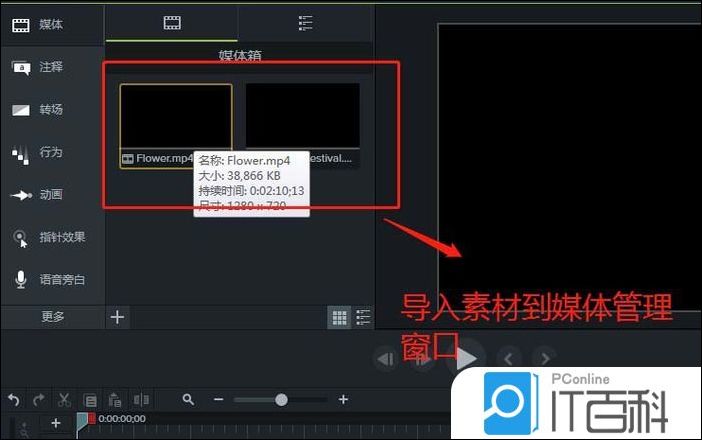Switch to the media bin filmstrip tab

point(172,22)
